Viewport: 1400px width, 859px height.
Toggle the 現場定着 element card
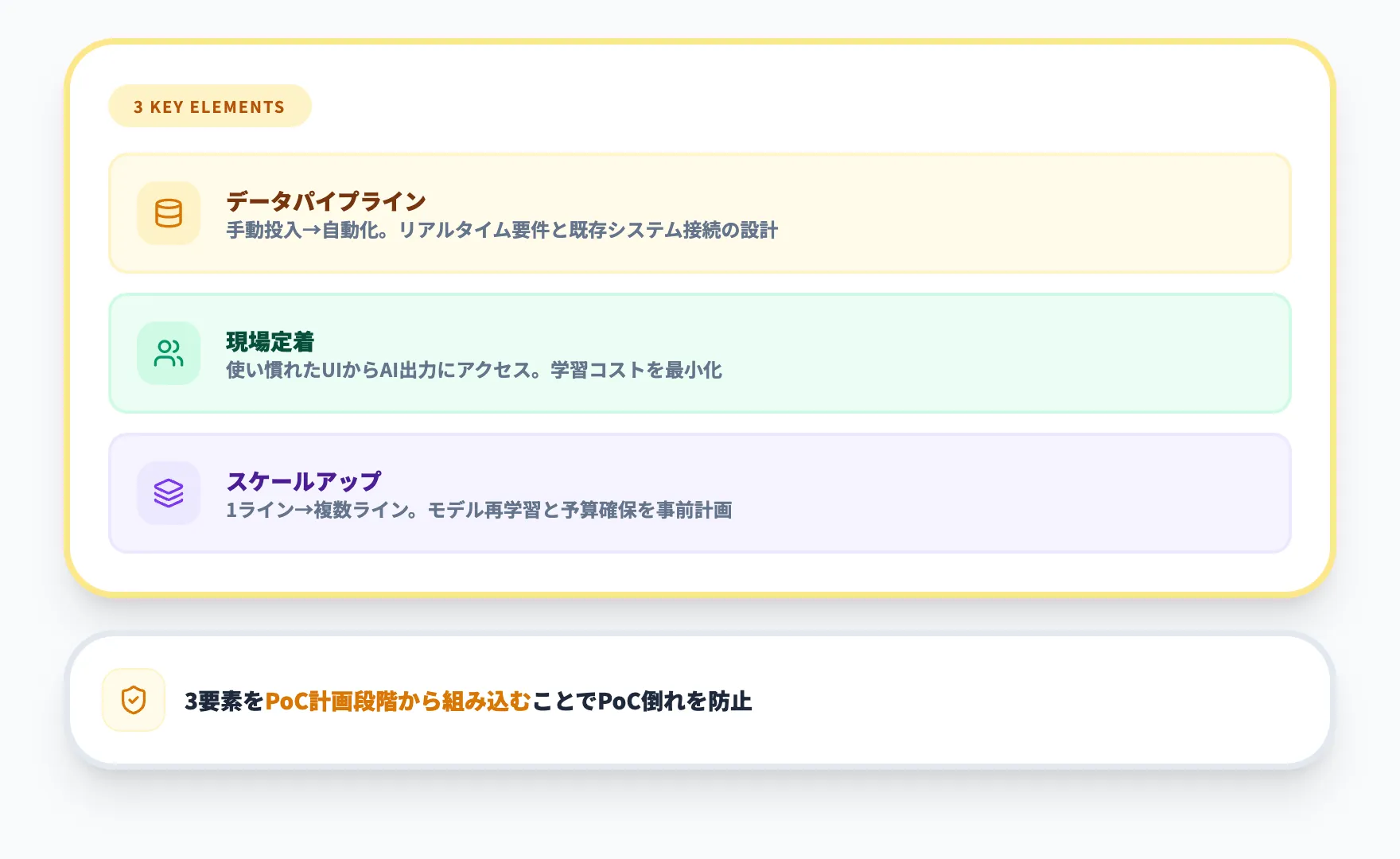(x=700, y=353)
